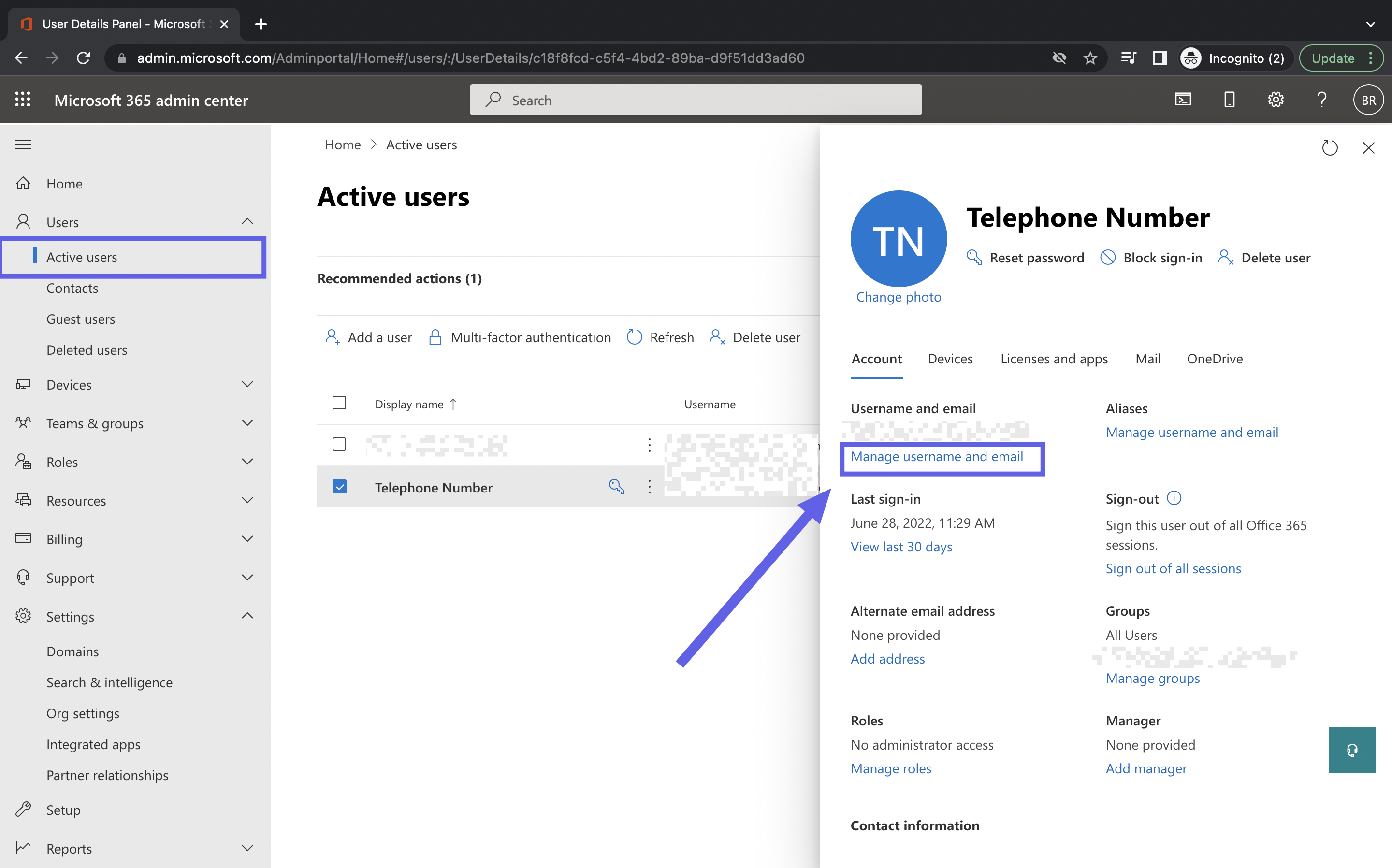Open Multi-factor authentication
Image resolution: width=1392 pixels, height=868 pixels.
click(x=520, y=337)
